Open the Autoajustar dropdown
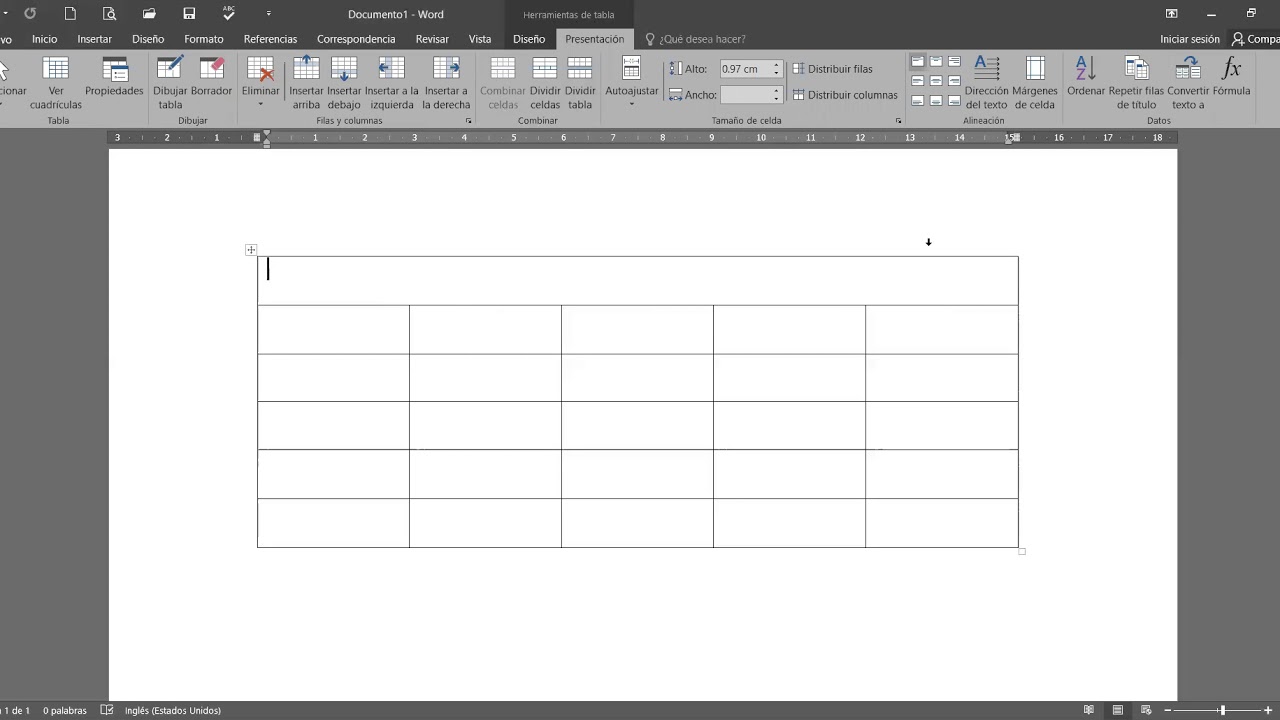This screenshot has height=720, width=1280. pyautogui.click(x=632, y=82)
